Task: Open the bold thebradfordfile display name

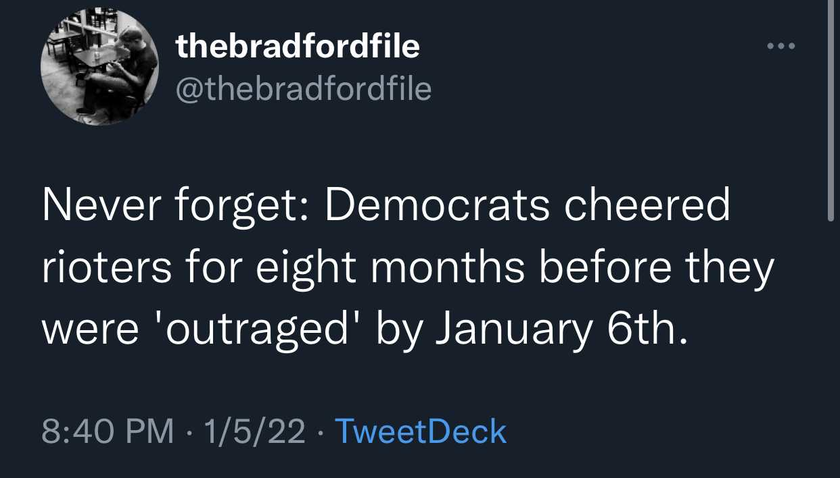Action: (x=297, y=46)
